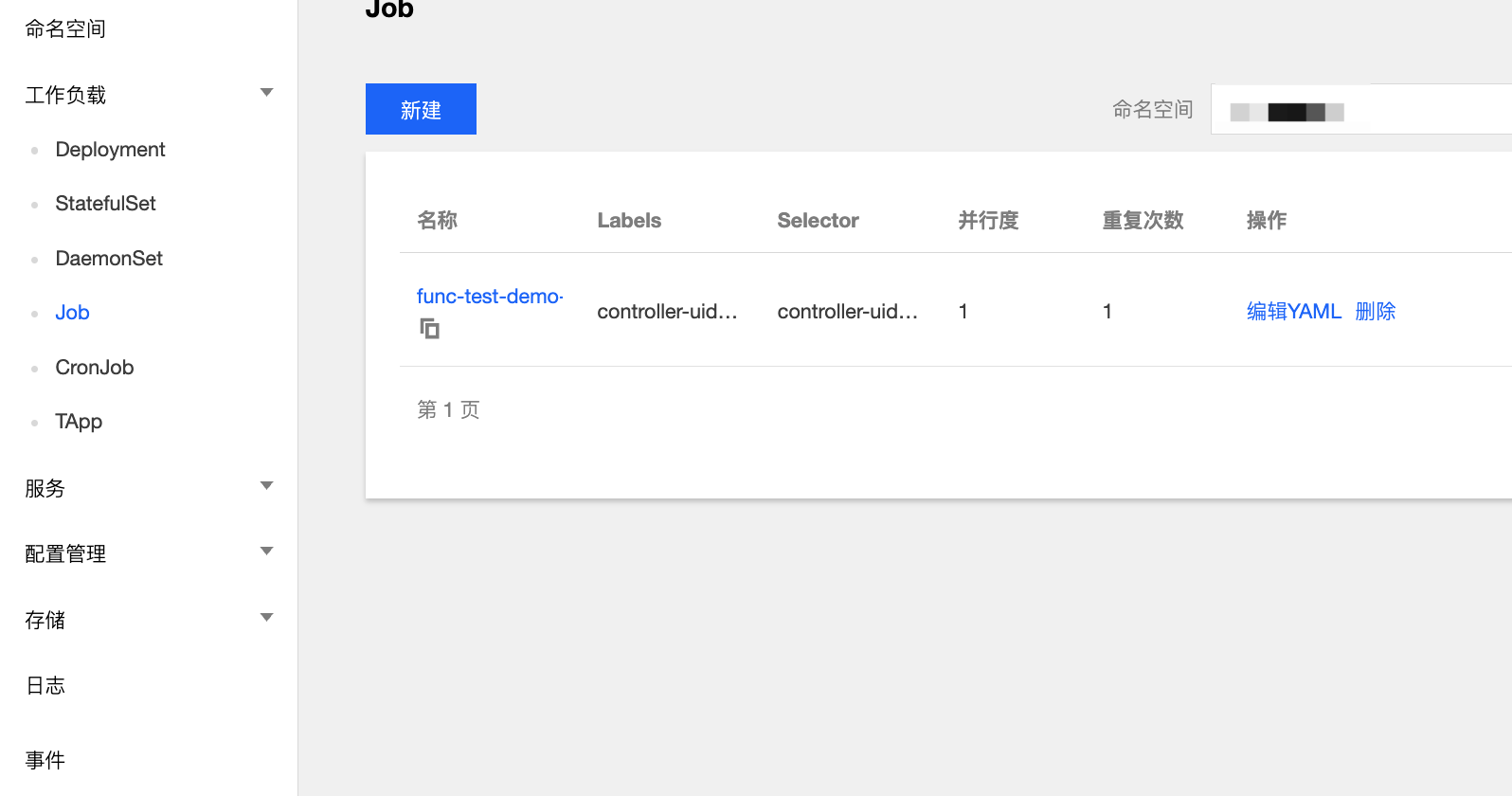Open the 日志 menu item
The image size is (1512, 796).
pos(45,686)
